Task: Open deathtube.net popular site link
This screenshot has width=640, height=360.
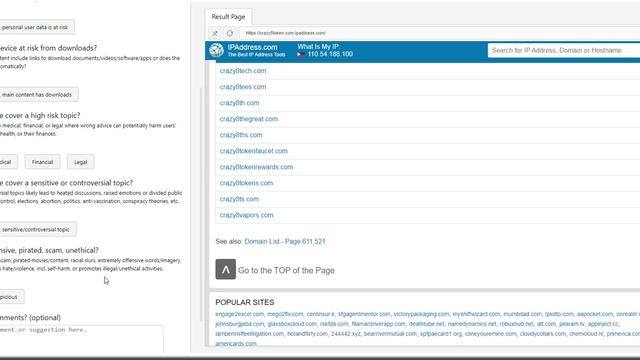Action: (426, 324)
